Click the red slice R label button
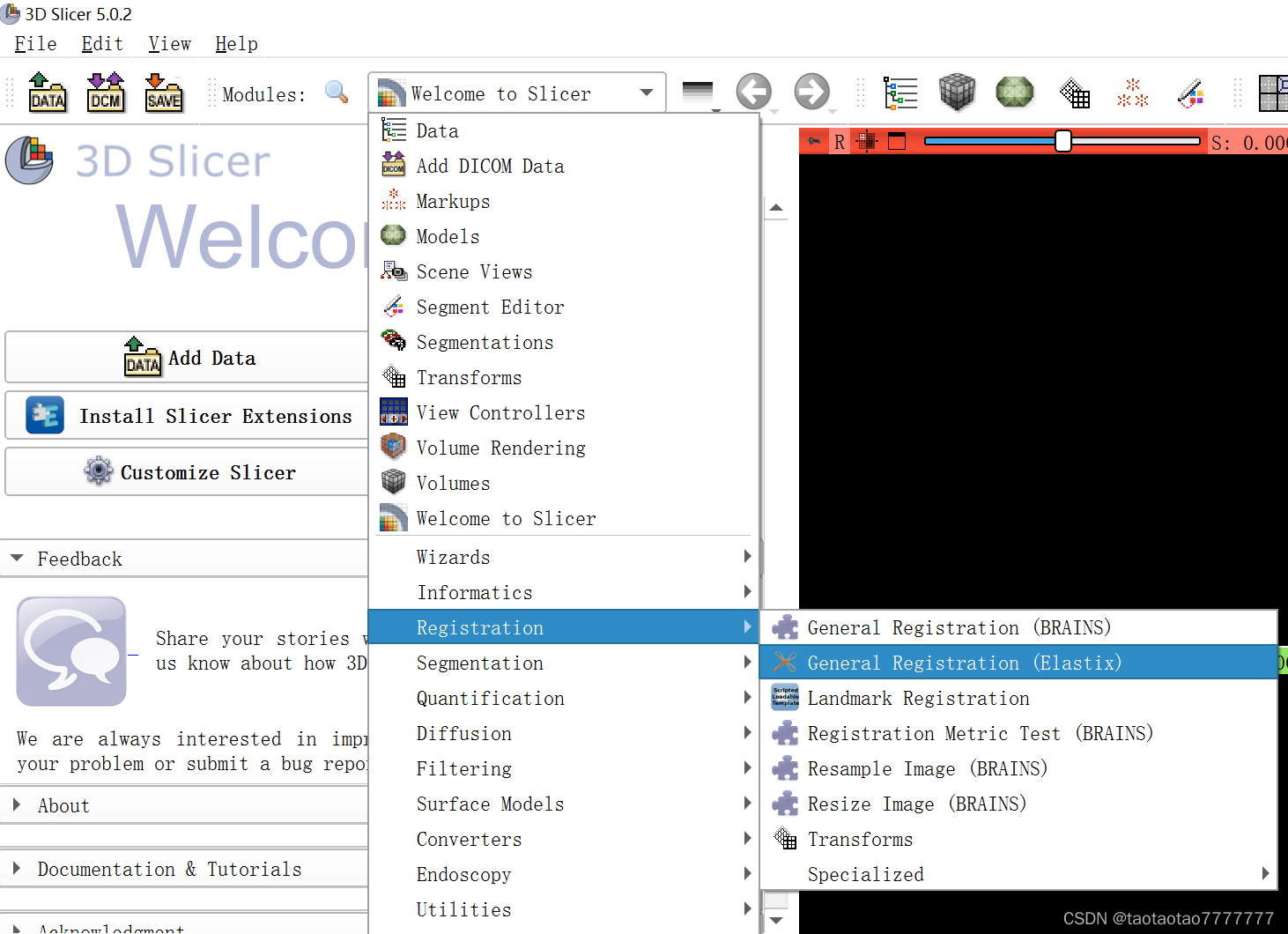Image resolution: width=1288 pixels, height=934 pixels. [840, 142]
